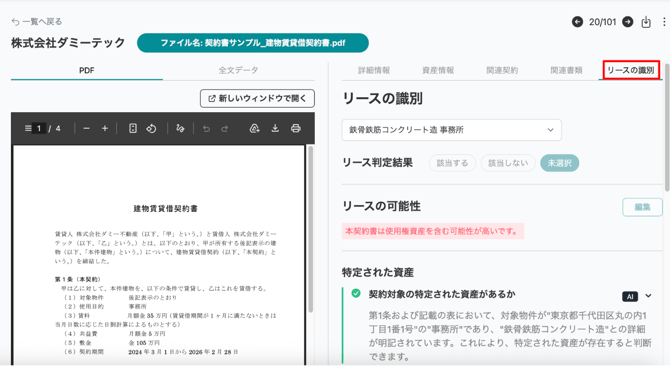
Task: Select the リースの識別 tab
Action: pos(631,70)
